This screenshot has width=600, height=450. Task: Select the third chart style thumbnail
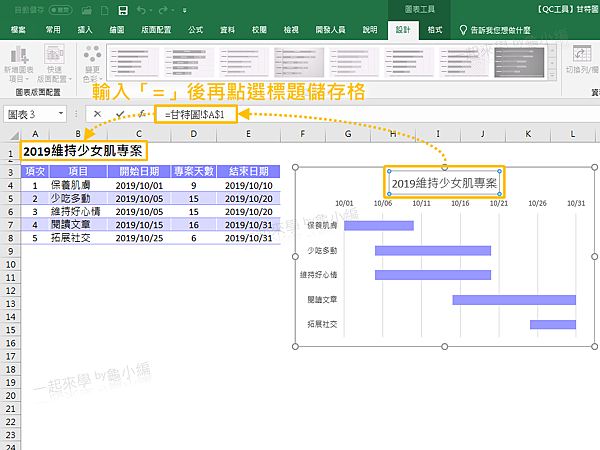244,62
